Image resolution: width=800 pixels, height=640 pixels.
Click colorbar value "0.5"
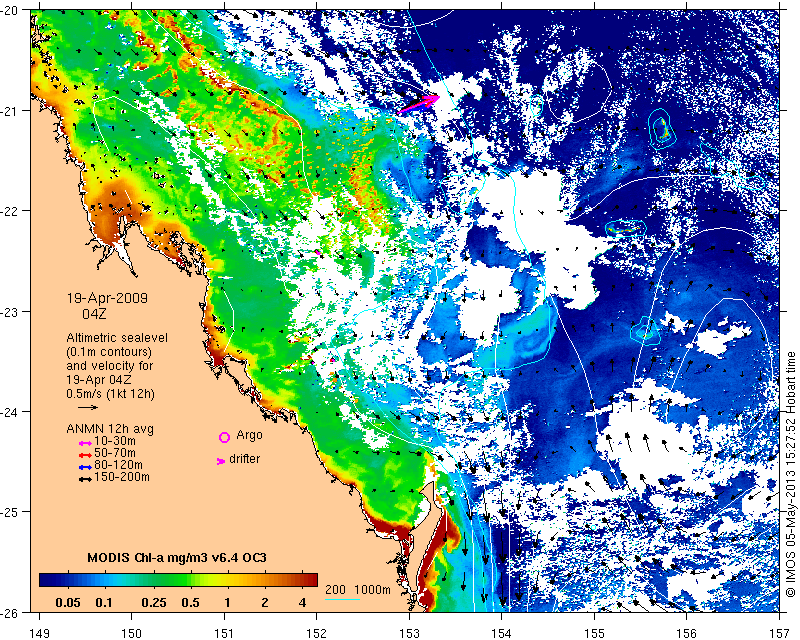[x=190, y=602]
